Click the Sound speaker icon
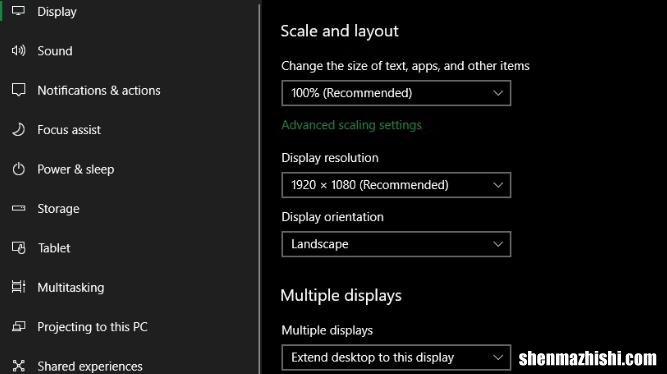This screenshot has width=667, height=374. click(18, 51)
